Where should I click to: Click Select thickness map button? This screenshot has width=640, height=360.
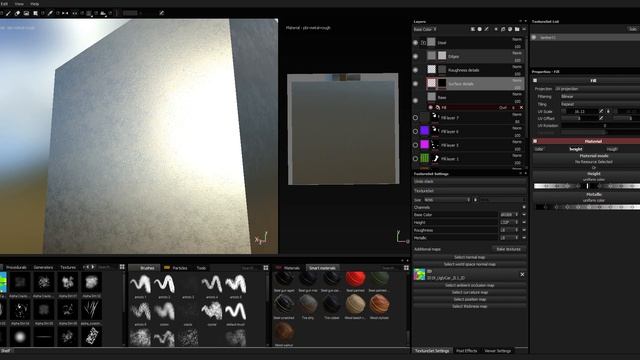click(x=469, y=306)
